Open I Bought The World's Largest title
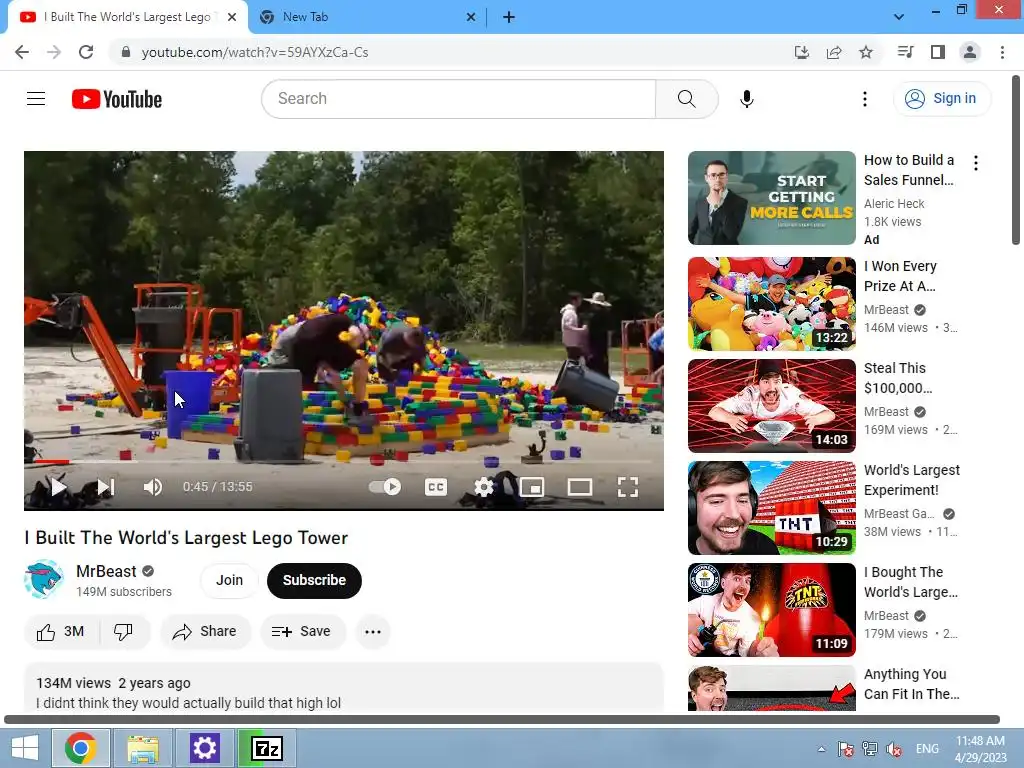1024x768 pixels. (911, 582)
